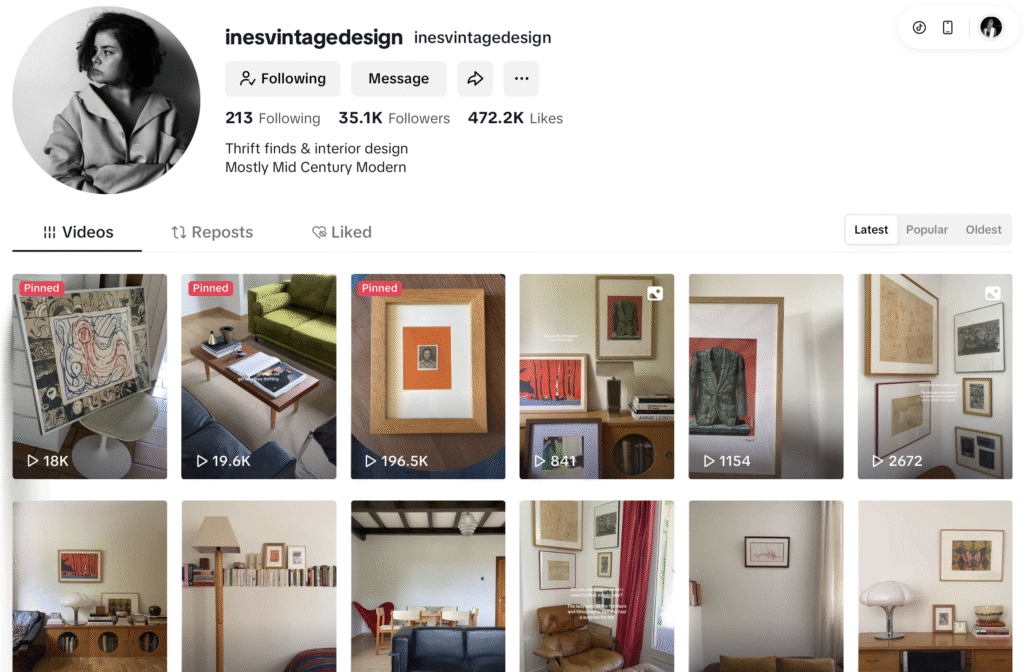Click play icon on 196.5K pinned video
This screenshot has height=672, width=1024.
[x=370, y=461]
